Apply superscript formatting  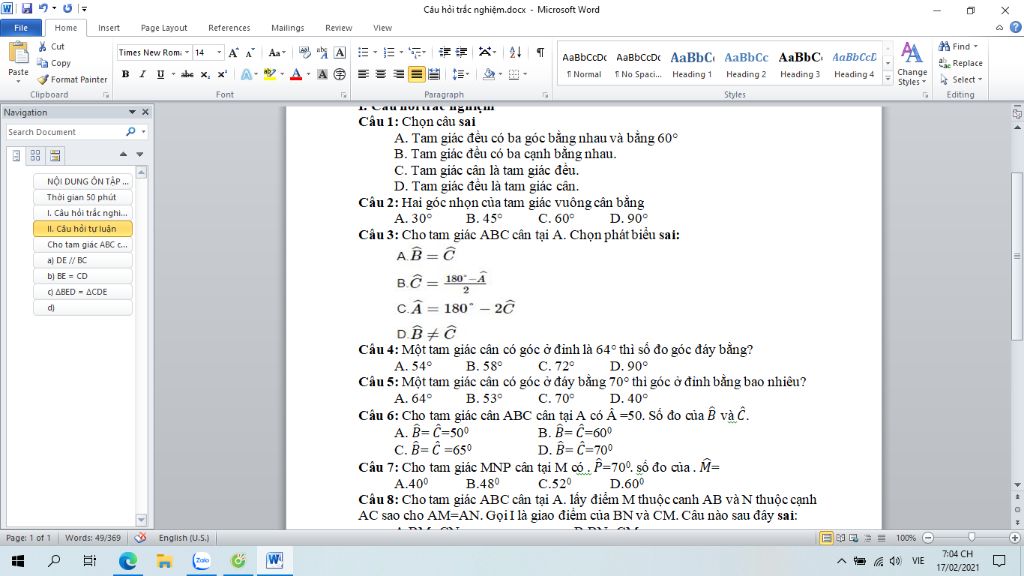tap(222, 74)
